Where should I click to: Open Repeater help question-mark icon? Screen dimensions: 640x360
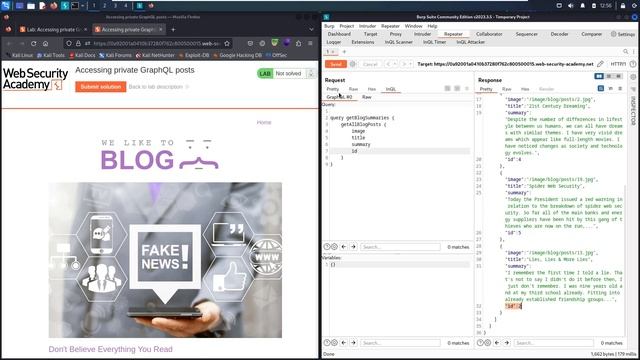[x=633, y=64]
